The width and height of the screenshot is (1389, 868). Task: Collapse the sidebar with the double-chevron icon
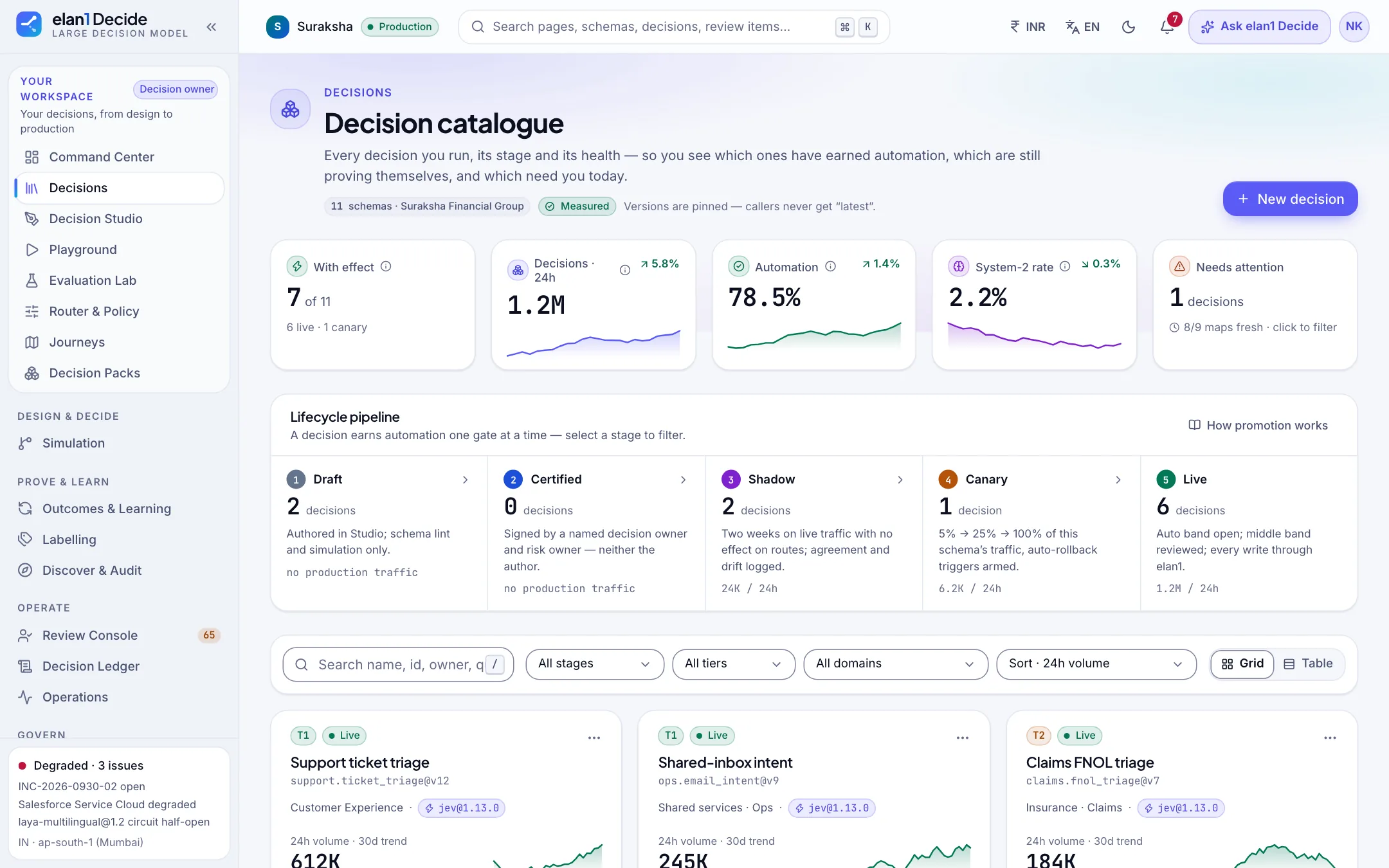(212, 27)
